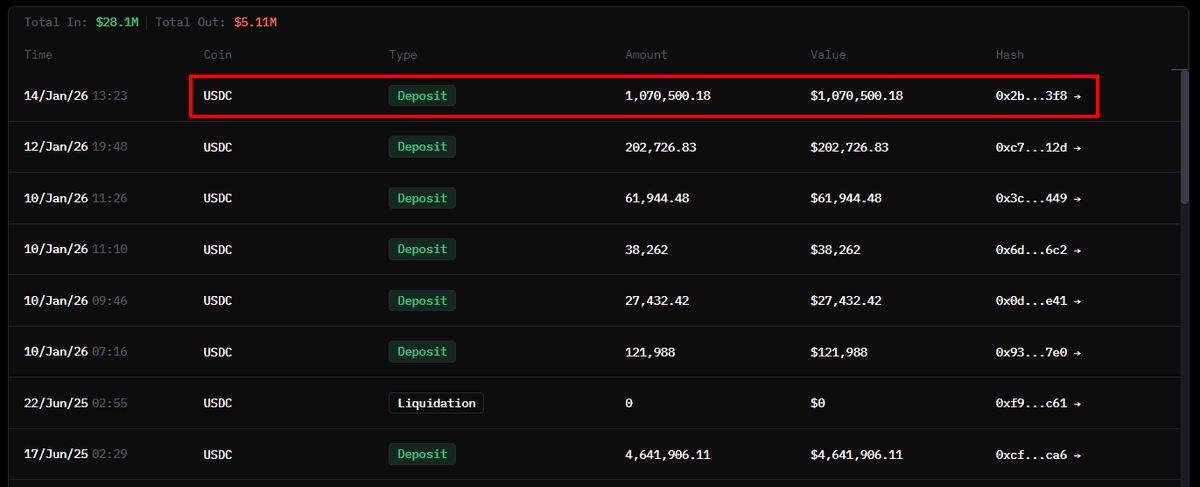Click the Type column header
Screen dimensions: 1200x487
(403, 55)
